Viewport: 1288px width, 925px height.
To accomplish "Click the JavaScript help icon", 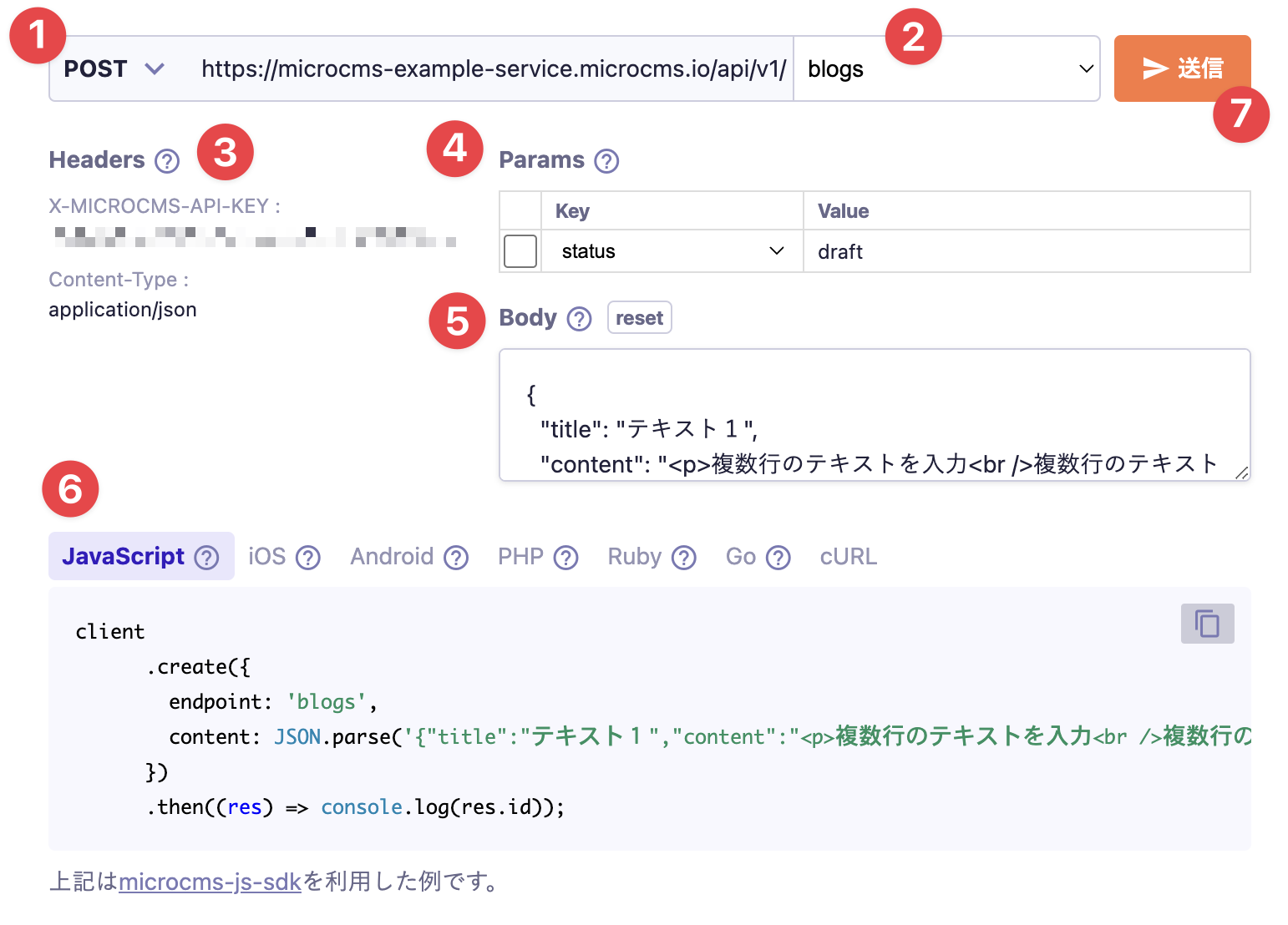I will tap(205, 557).
